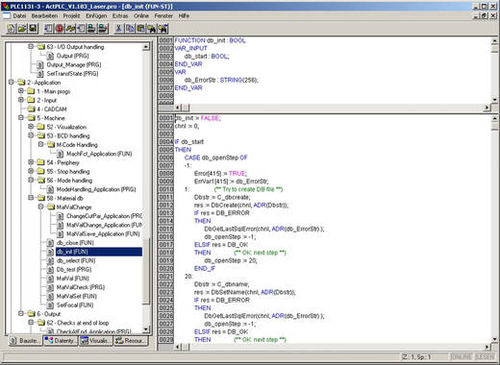Select MatValCheck (PRG) in the tree
Screen dimensions: 500x365
[81, 287]
